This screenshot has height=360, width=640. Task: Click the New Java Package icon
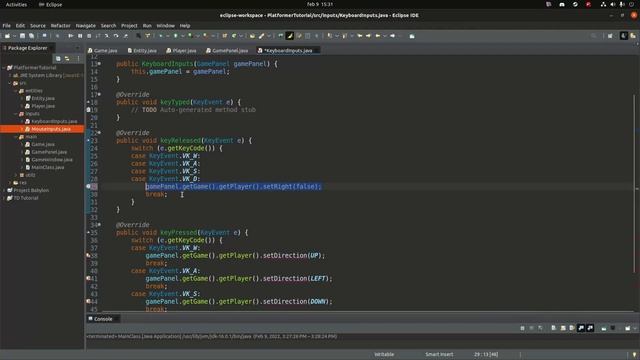(224, 36)
